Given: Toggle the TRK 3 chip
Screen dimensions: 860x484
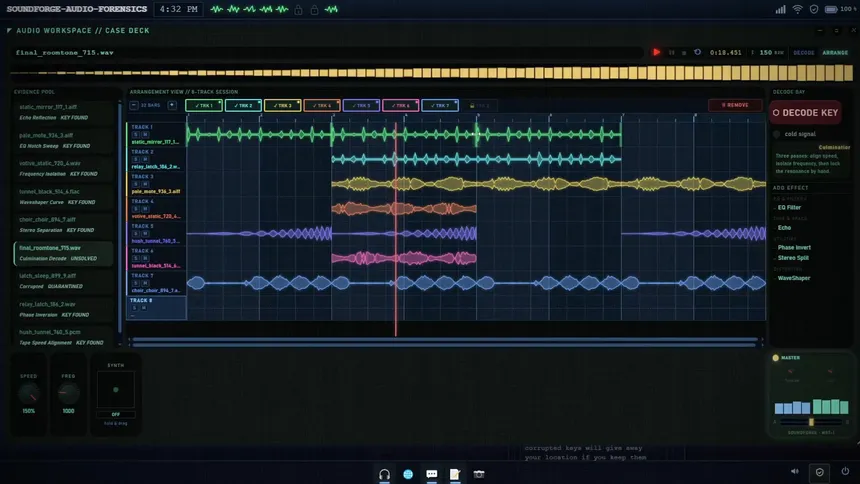Looking at the screenshot, I should click(282, 105).
